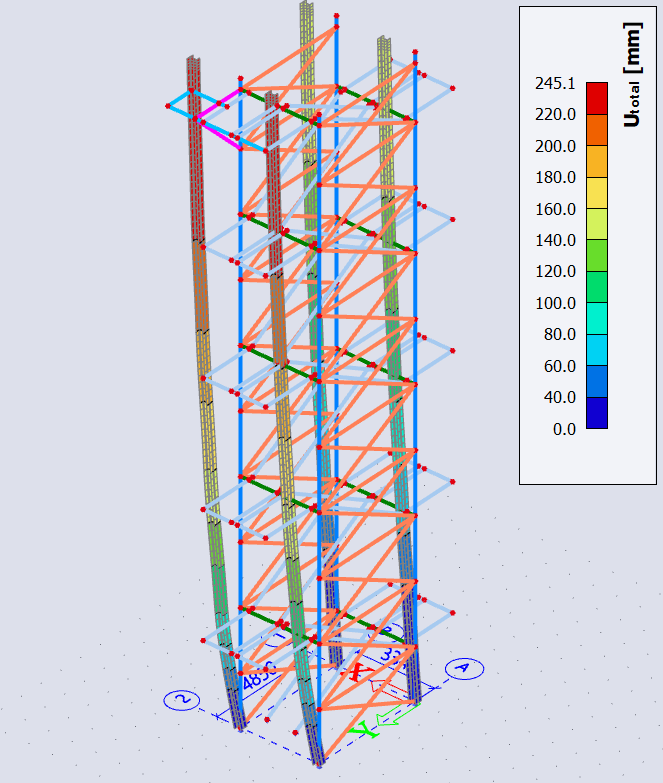663x783 pixels.
Task: Click the 0.0 minimum legend value
Action: click(x=565, y=429)
